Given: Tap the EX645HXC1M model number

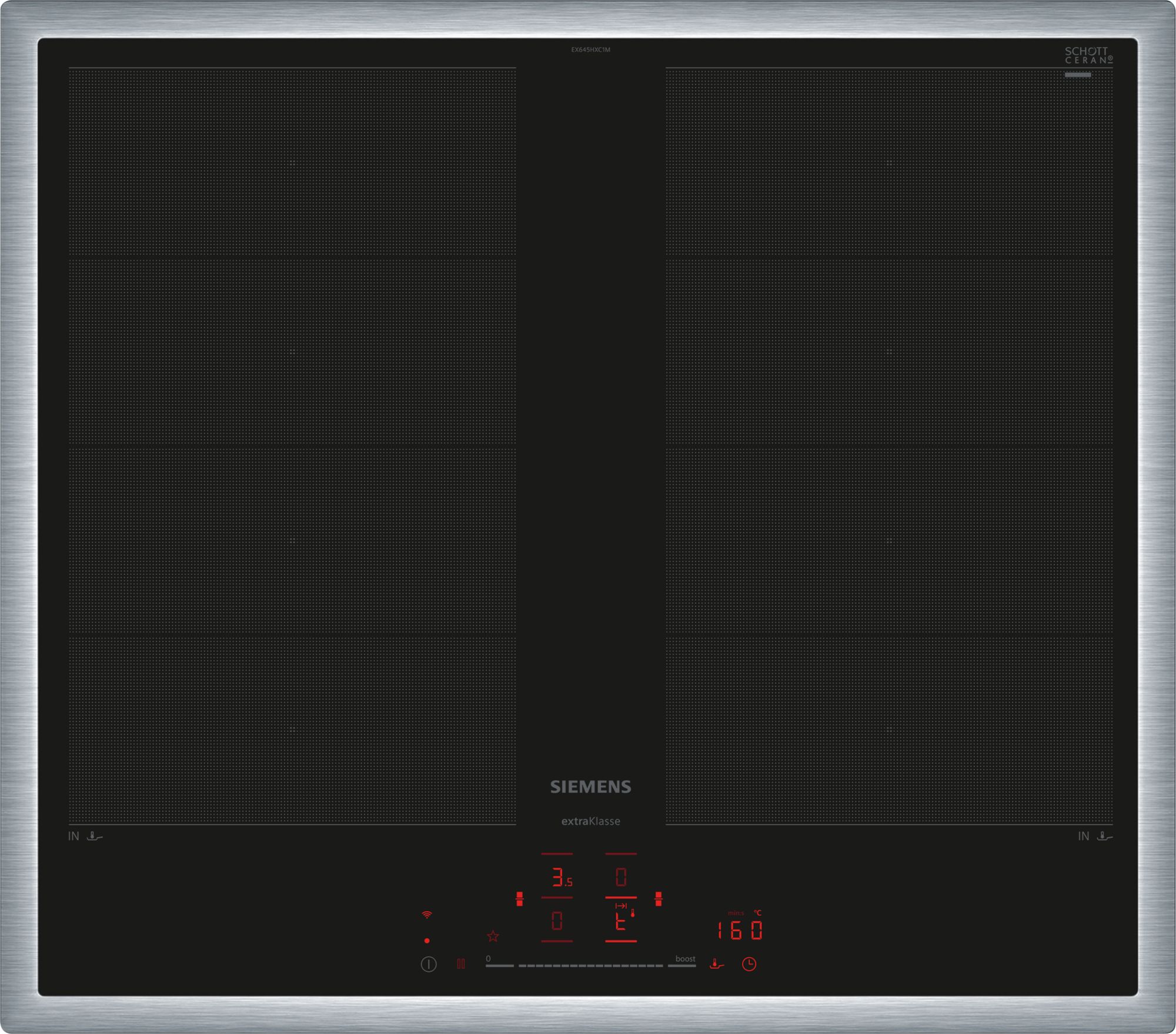Looking at the screenshot, I should (x=590, y=50).
